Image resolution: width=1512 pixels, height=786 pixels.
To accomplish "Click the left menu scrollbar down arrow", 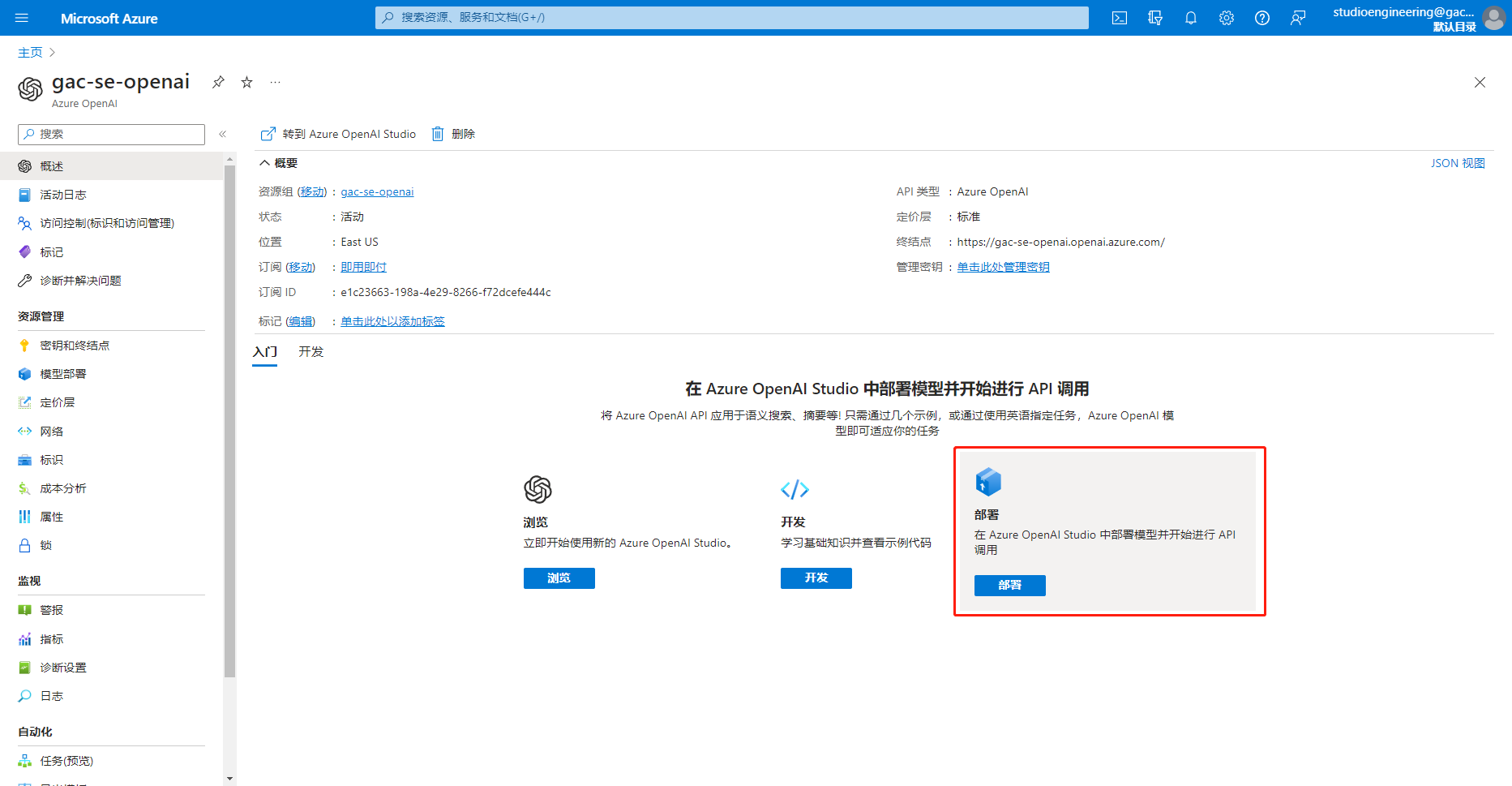I will click(229, 779).
